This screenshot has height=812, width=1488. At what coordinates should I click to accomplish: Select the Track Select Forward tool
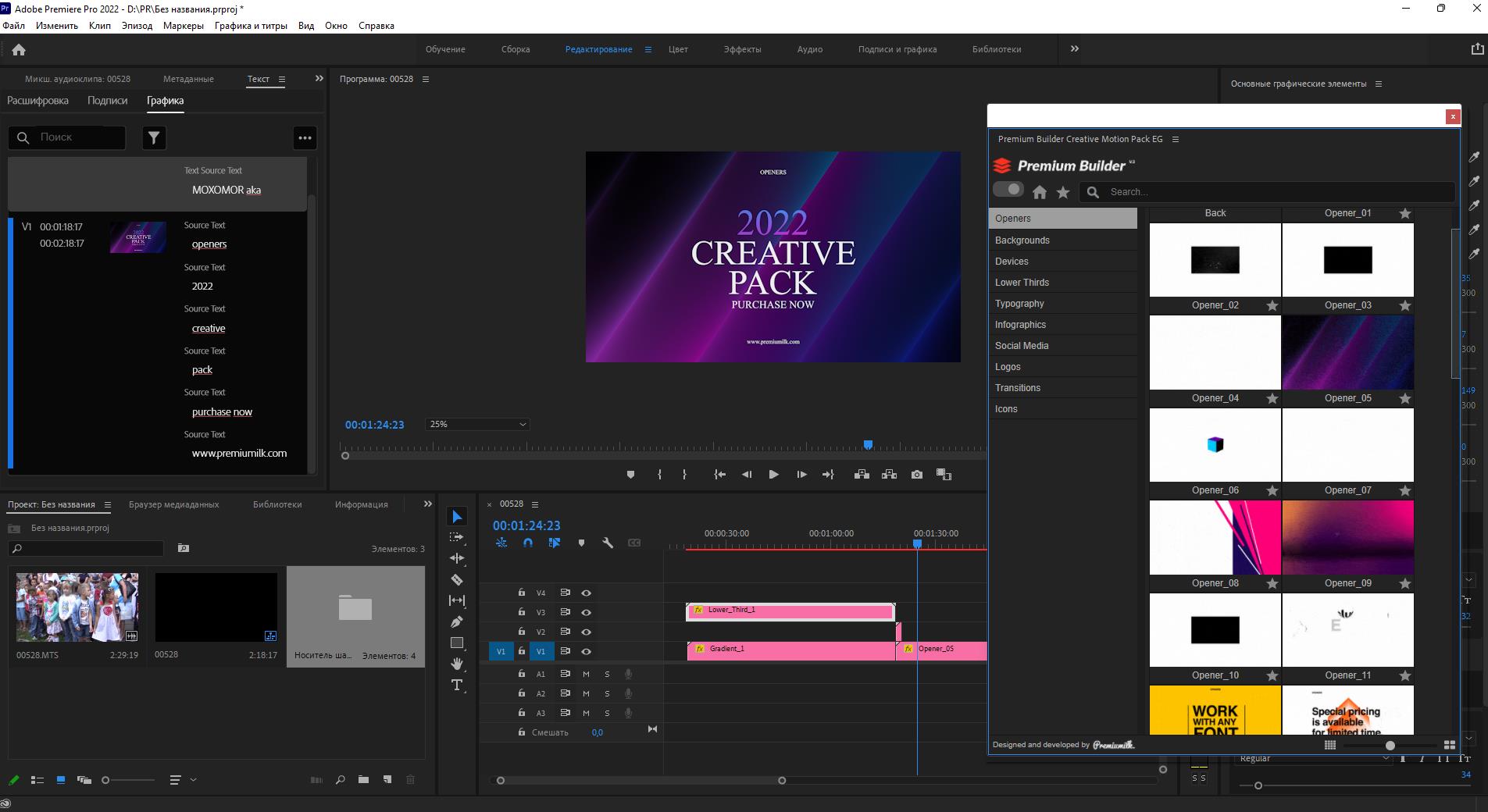coord(457,538)
